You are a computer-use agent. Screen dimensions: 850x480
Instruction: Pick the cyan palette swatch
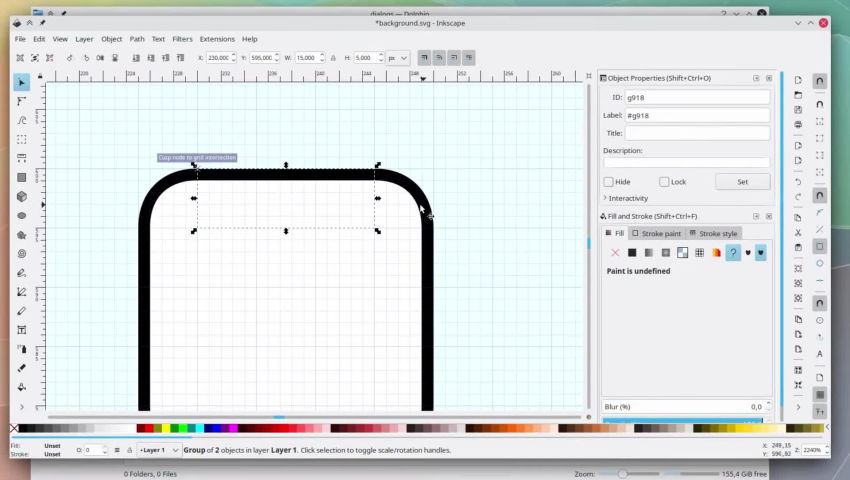click(x=199, y=428)
